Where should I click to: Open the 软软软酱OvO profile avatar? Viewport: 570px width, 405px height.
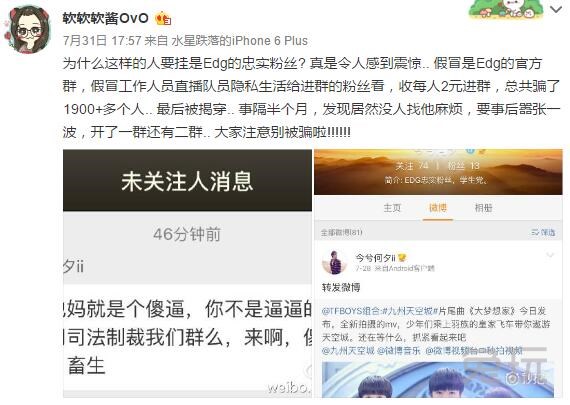tap(29, 30)
